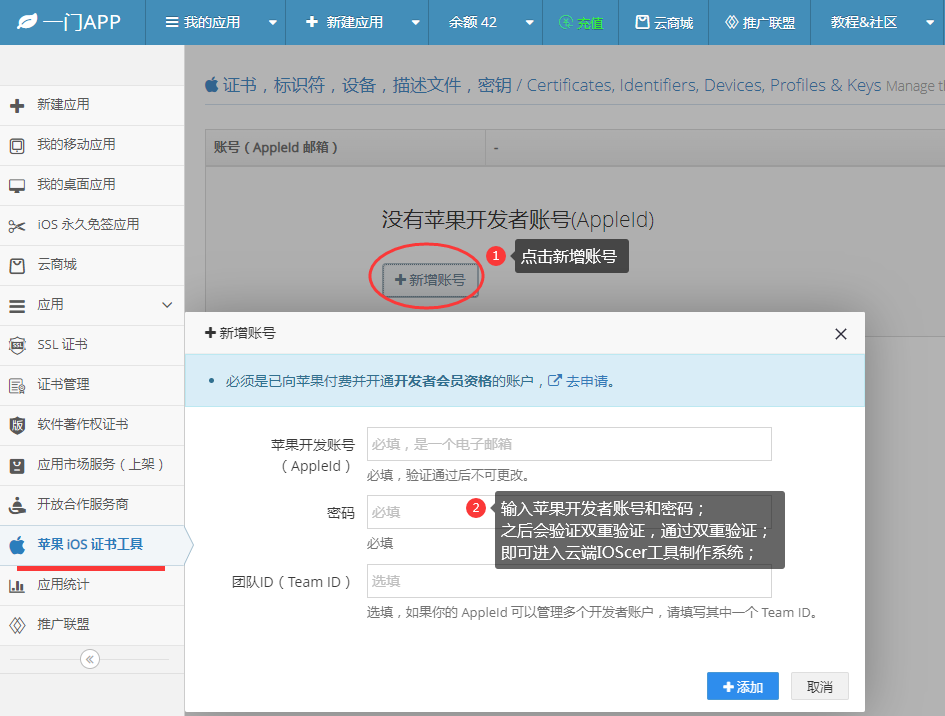This screenshot has width=945, height=716.
Task: Click the 应用市场服务（上架）store icon
Action: coord(17,465)
